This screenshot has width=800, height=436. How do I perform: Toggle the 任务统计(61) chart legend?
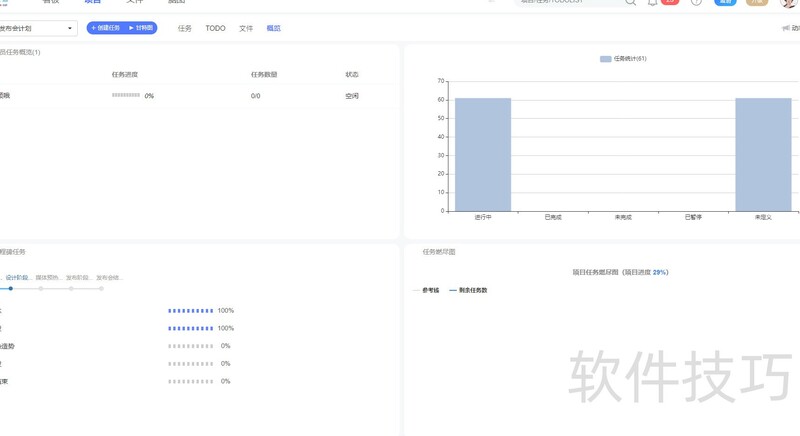pos(623,59)
